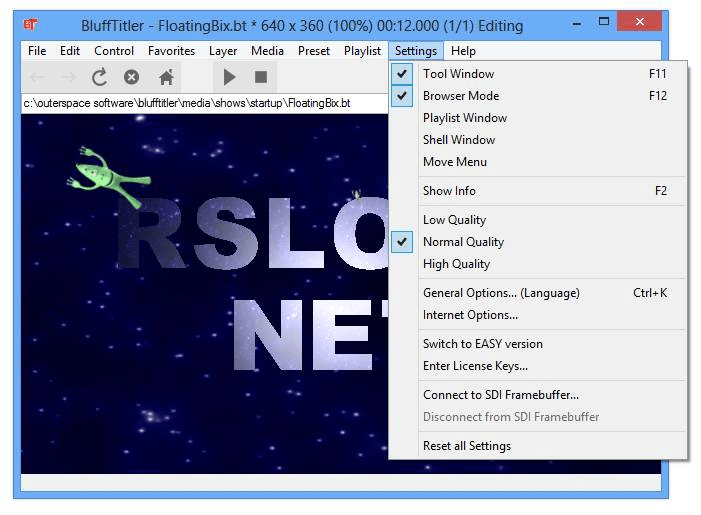Click the forward arrow navigation icon
Viewport: 701px width, 515px height.
[68, 78]
